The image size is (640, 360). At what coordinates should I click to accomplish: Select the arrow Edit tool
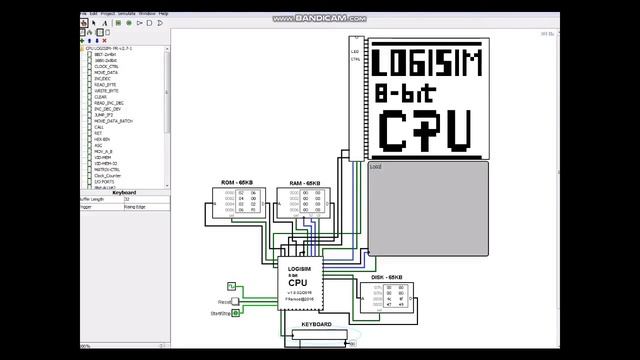coord(94,23)
